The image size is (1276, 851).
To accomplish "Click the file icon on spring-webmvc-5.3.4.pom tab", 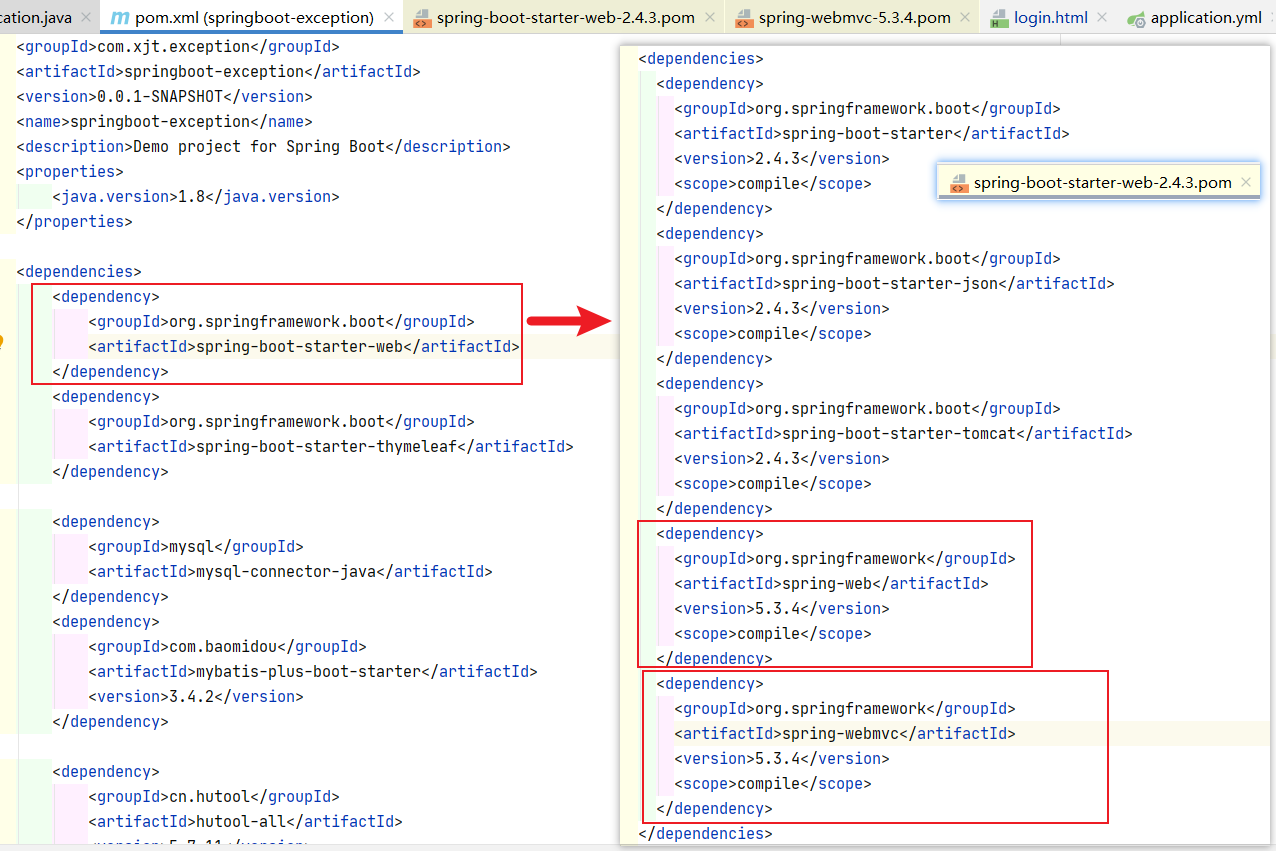I will [744, 18].
